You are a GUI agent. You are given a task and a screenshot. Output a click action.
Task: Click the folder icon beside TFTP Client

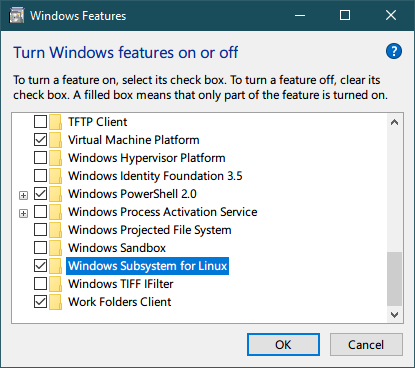point(55,122)
